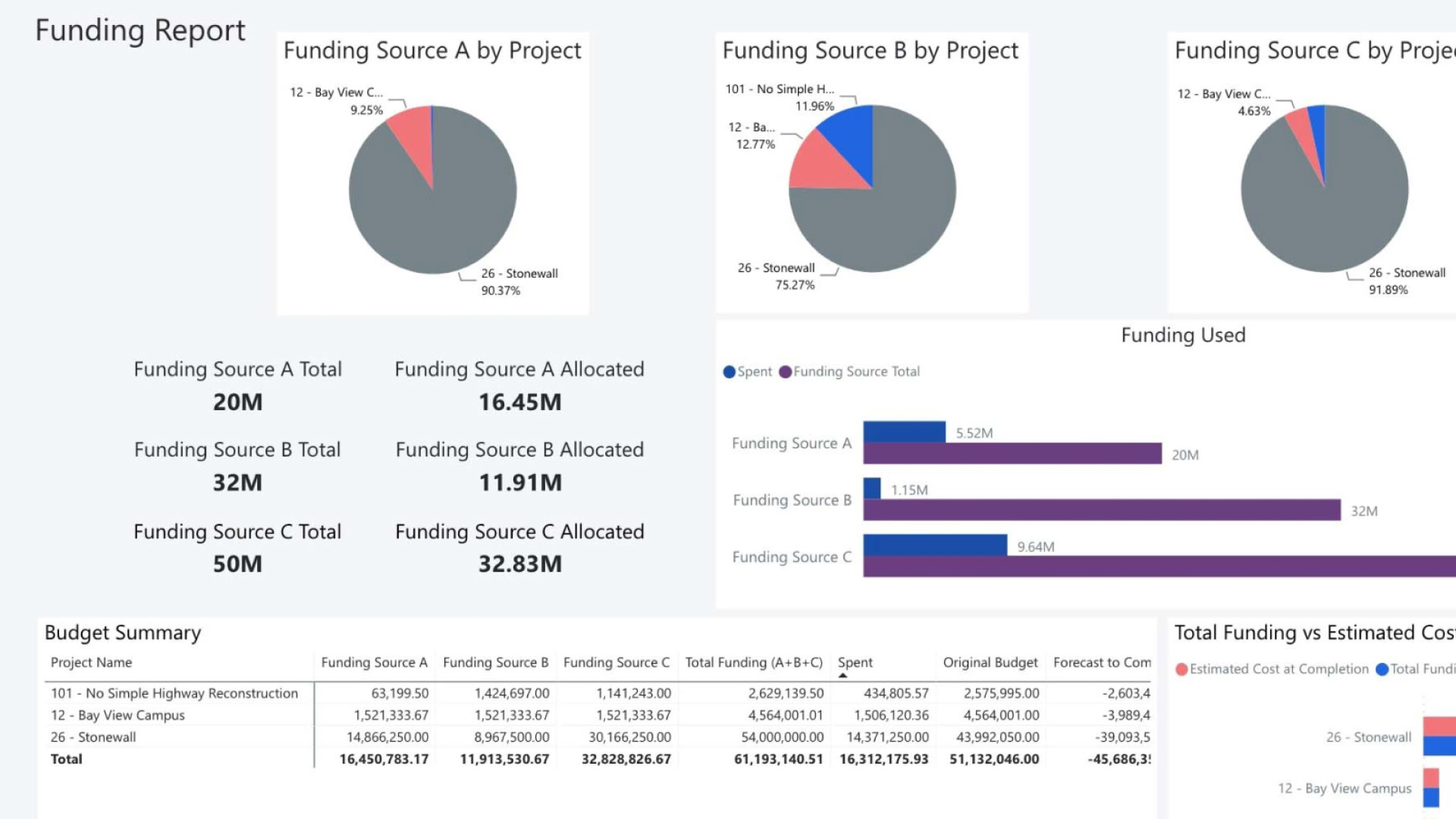This screenshot has width=1456, height=819.
Task: Click the blue 9.64M Spent bar for Source C
Action: pos(934,544)
